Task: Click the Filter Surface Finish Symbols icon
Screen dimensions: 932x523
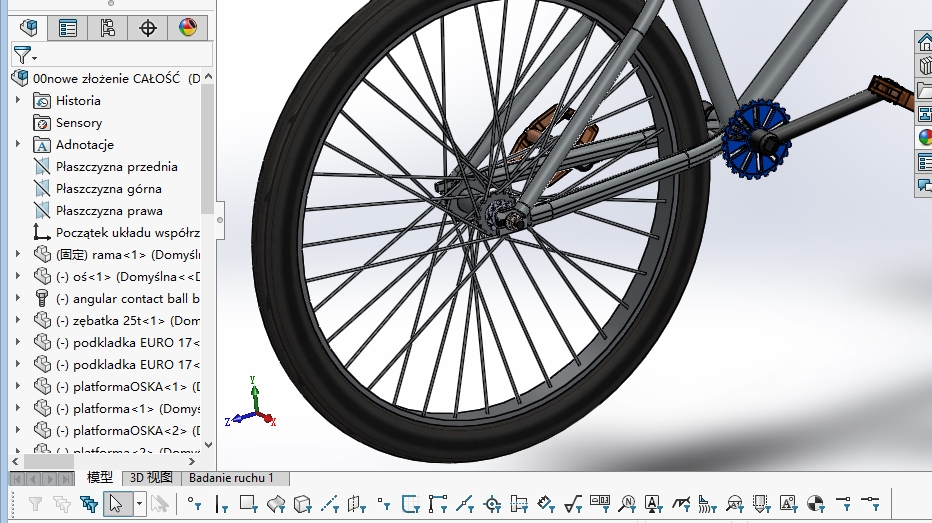Action: pyautogui.click(x=573, y=505)
